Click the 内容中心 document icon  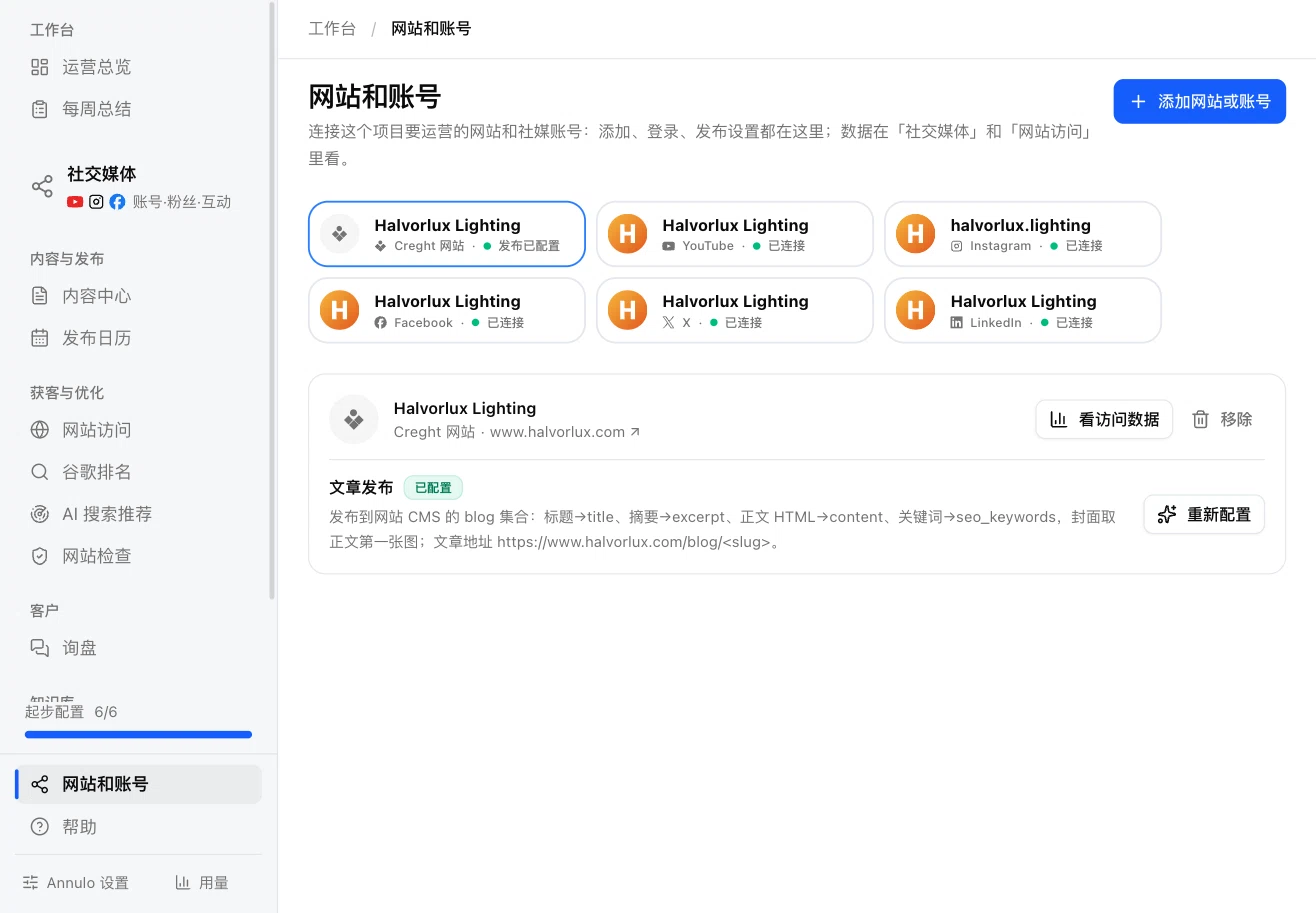(40, 296)
